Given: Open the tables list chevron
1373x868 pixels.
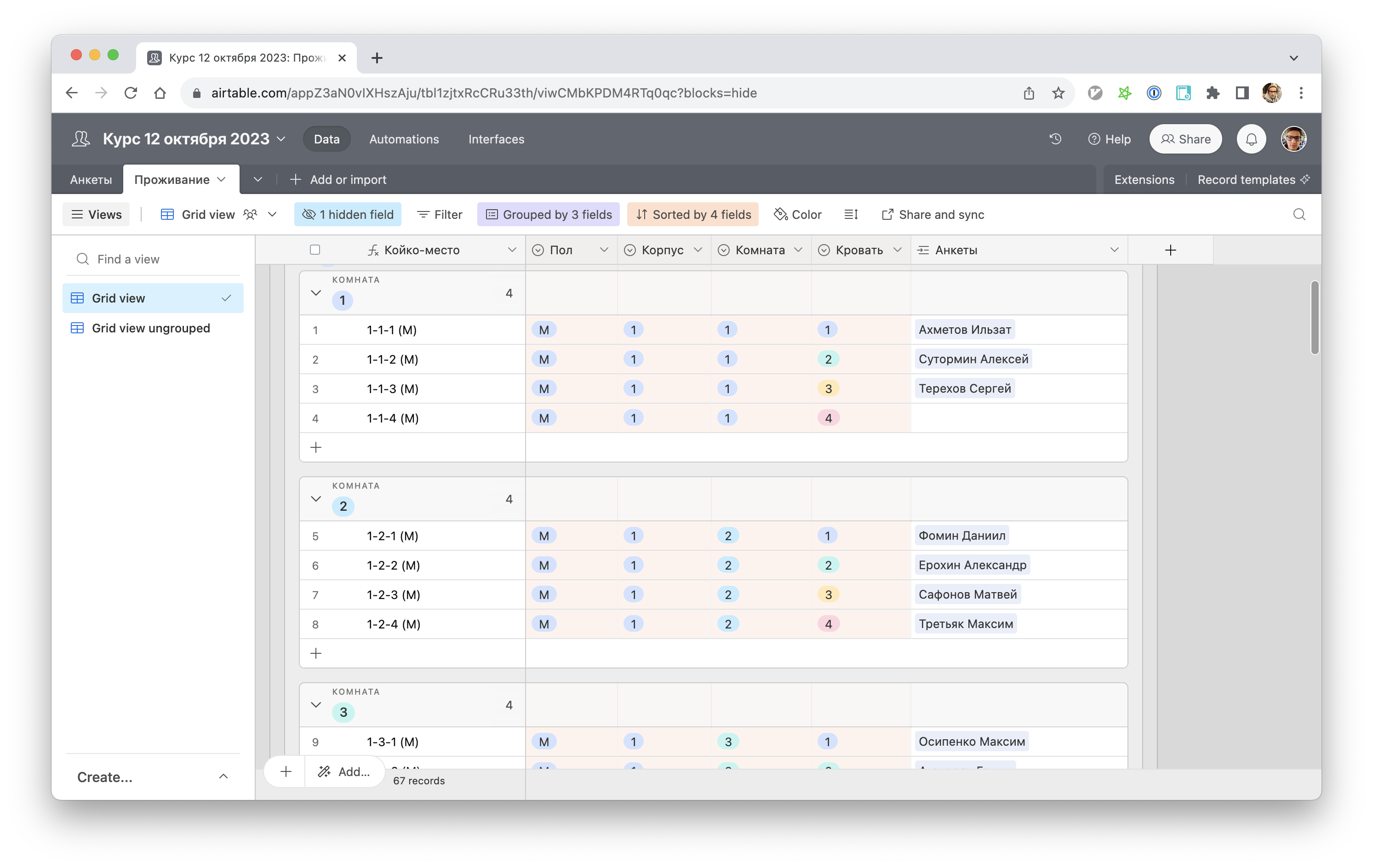Looking at the screenshot, I should [x=257, y=179].
